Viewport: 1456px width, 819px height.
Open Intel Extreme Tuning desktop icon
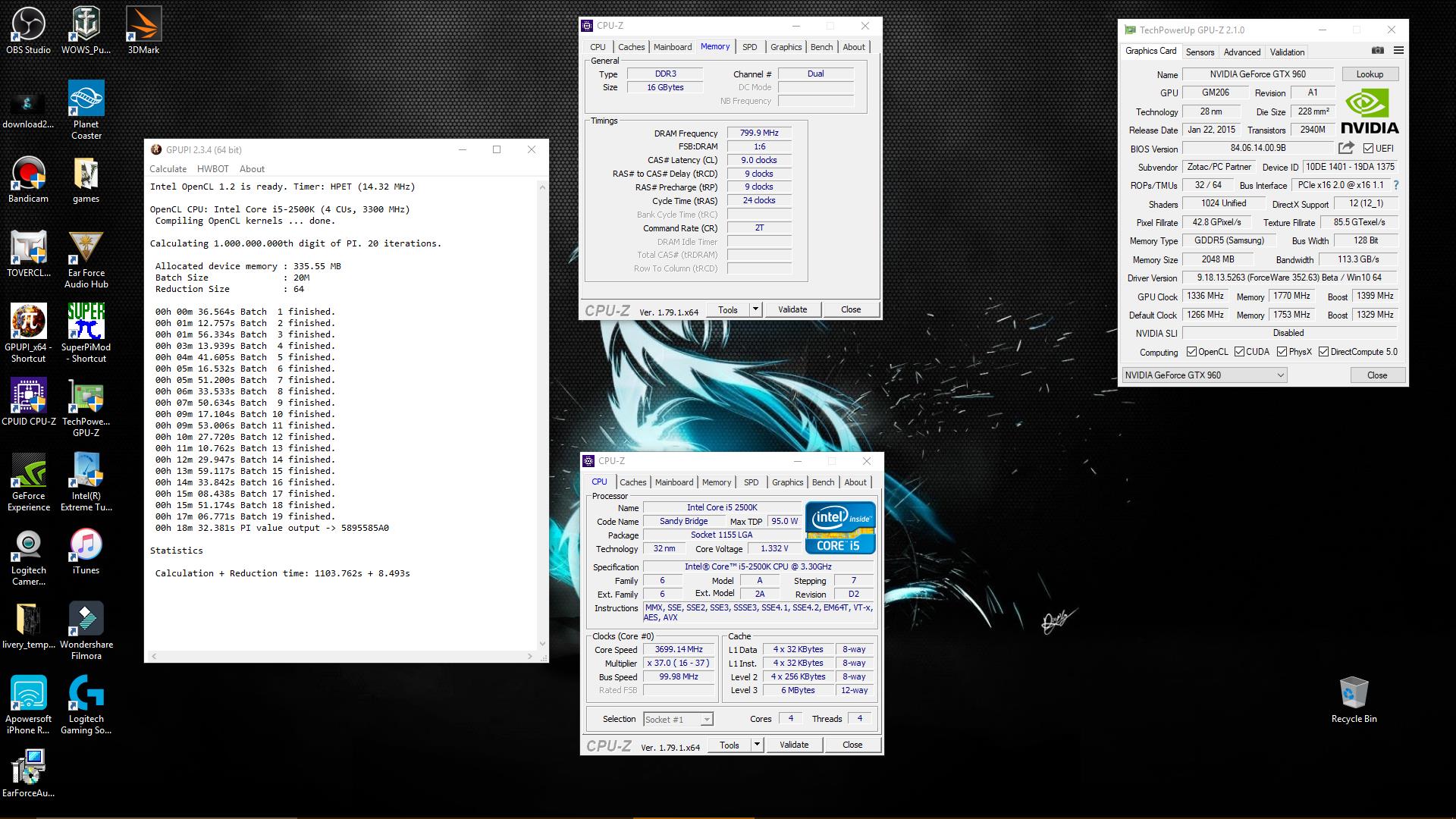(86, 482)
